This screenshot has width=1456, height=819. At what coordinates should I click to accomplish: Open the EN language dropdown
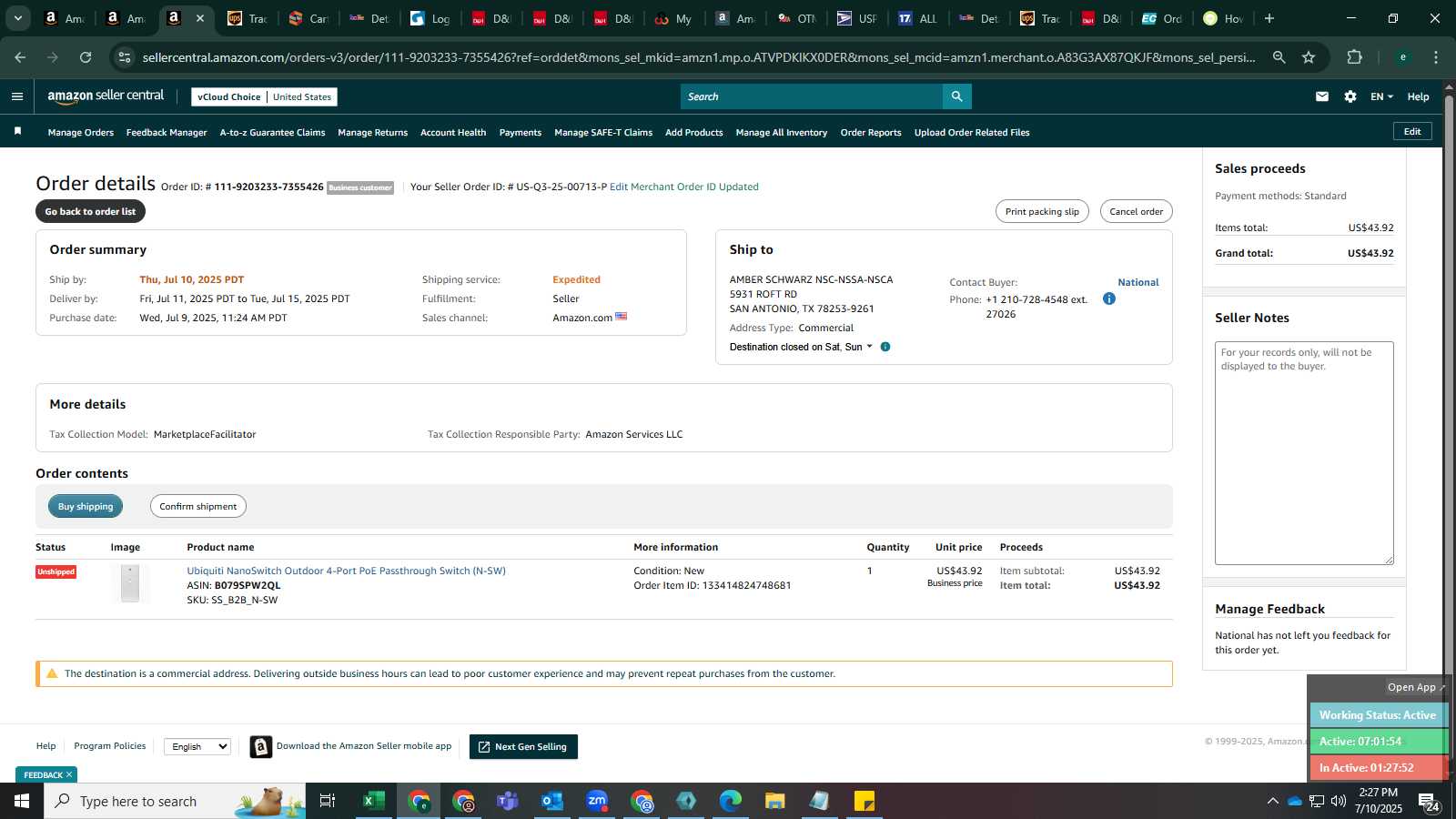[x=1381, y=96]
